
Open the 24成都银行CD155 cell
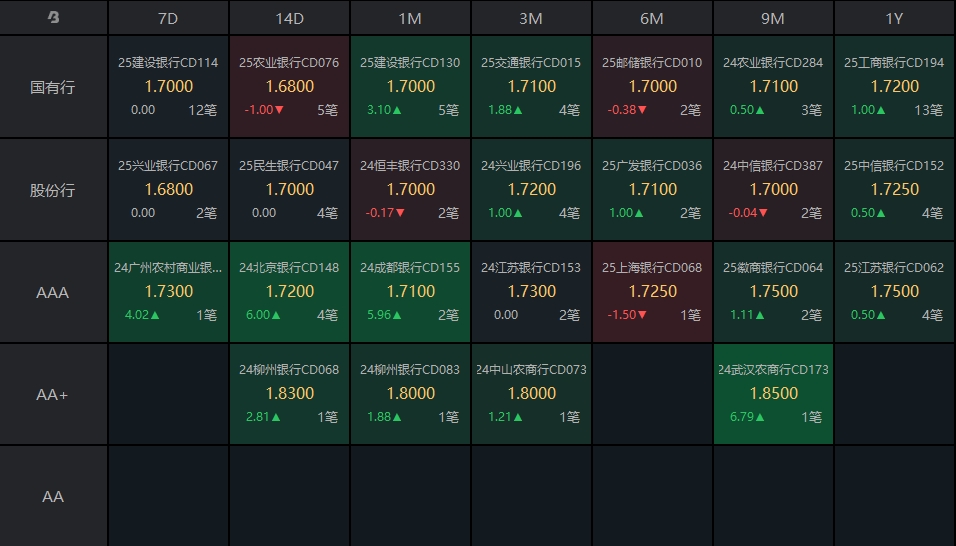[410, 292]
